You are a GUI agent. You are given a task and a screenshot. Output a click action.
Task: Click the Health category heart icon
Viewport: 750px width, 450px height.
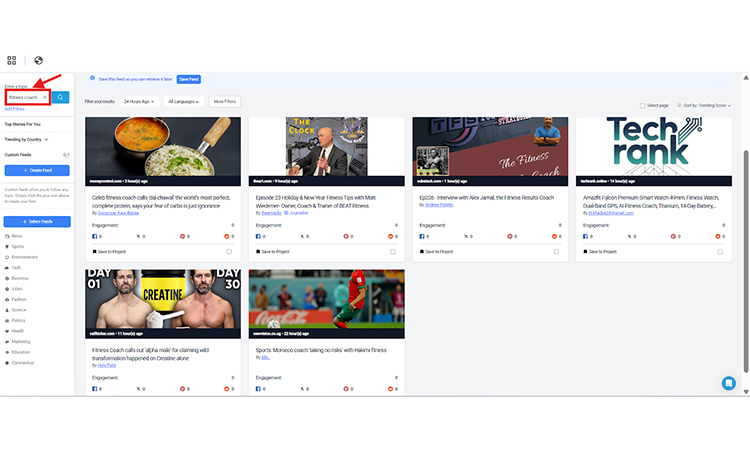(x=7, y=331)
